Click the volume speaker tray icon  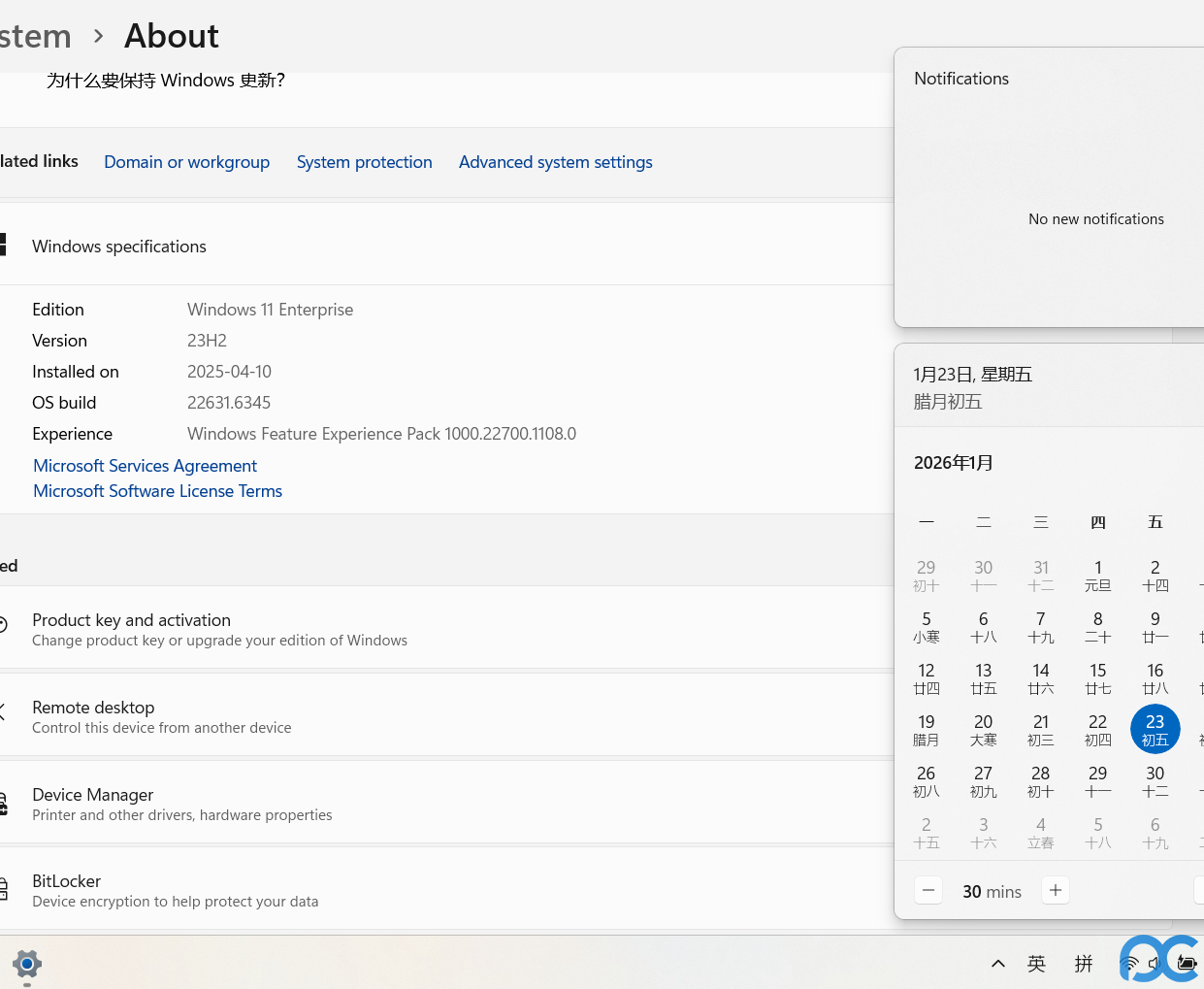[1155, 964]
